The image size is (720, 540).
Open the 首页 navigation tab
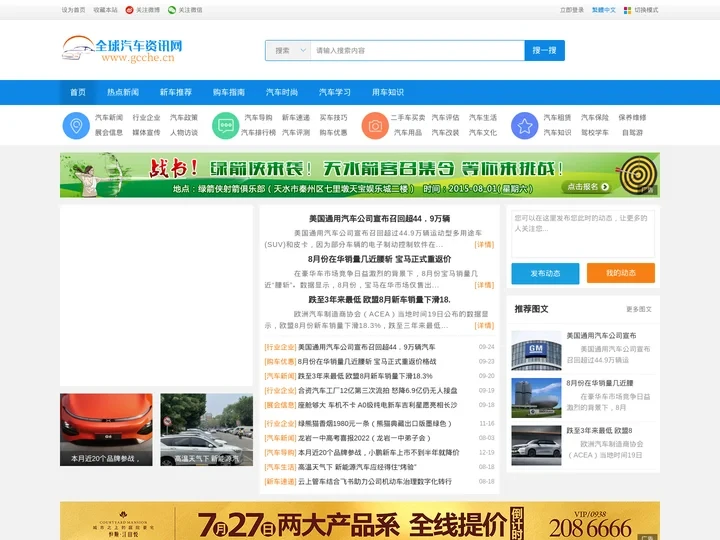coord(78,92)
